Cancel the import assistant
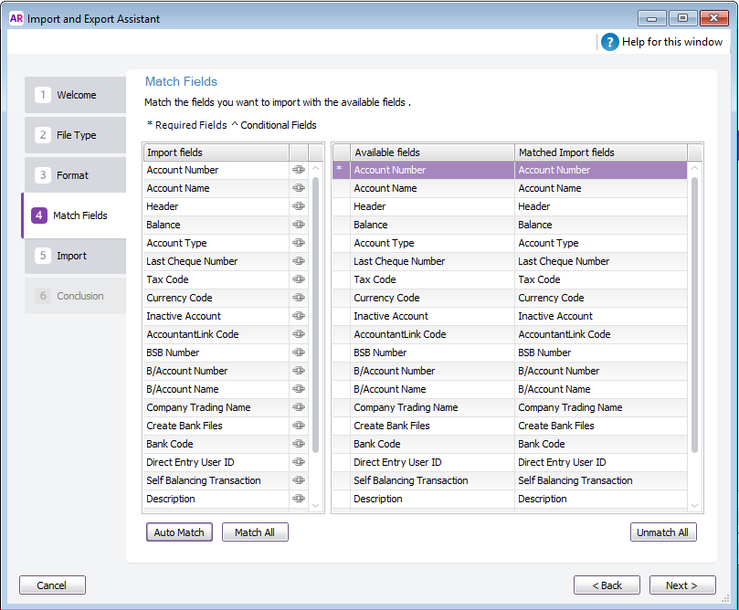 [x=52, y=585]
